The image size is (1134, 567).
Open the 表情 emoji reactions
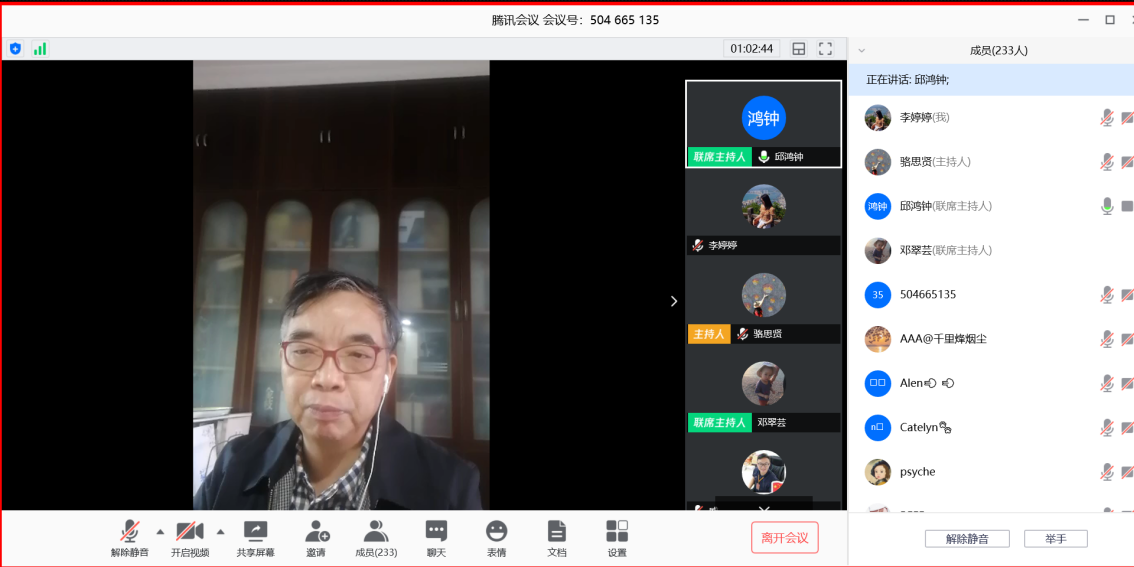497,537
